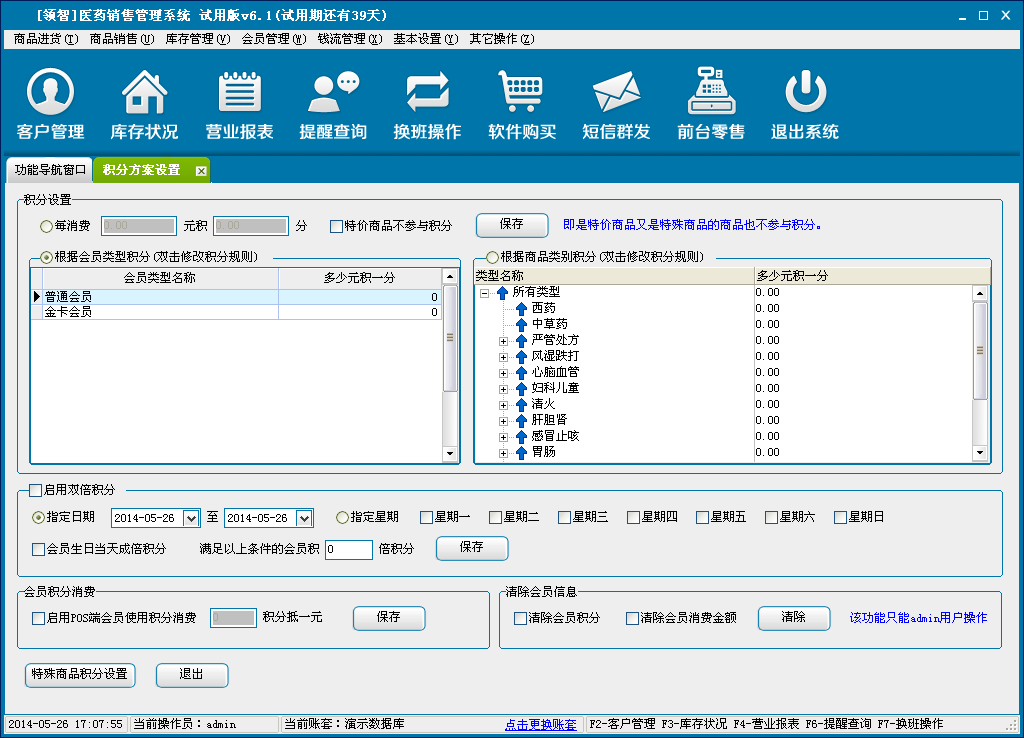Select 根据商品类别积分 radio button
The image size is (1024, 738).
pos(491,258)
